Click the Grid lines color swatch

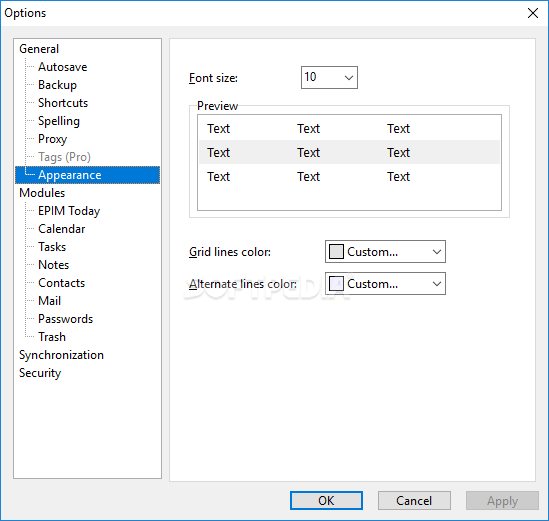336,251
